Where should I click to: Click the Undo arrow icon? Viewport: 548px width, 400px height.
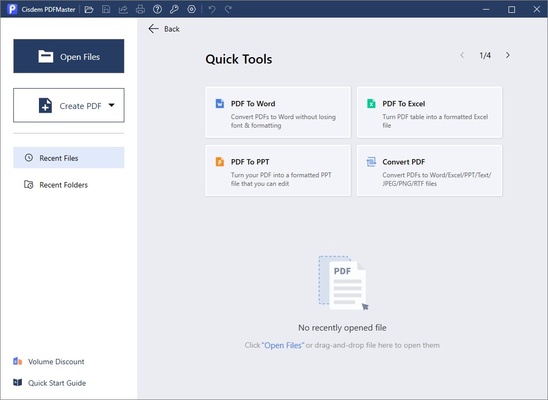coord(212,9)
